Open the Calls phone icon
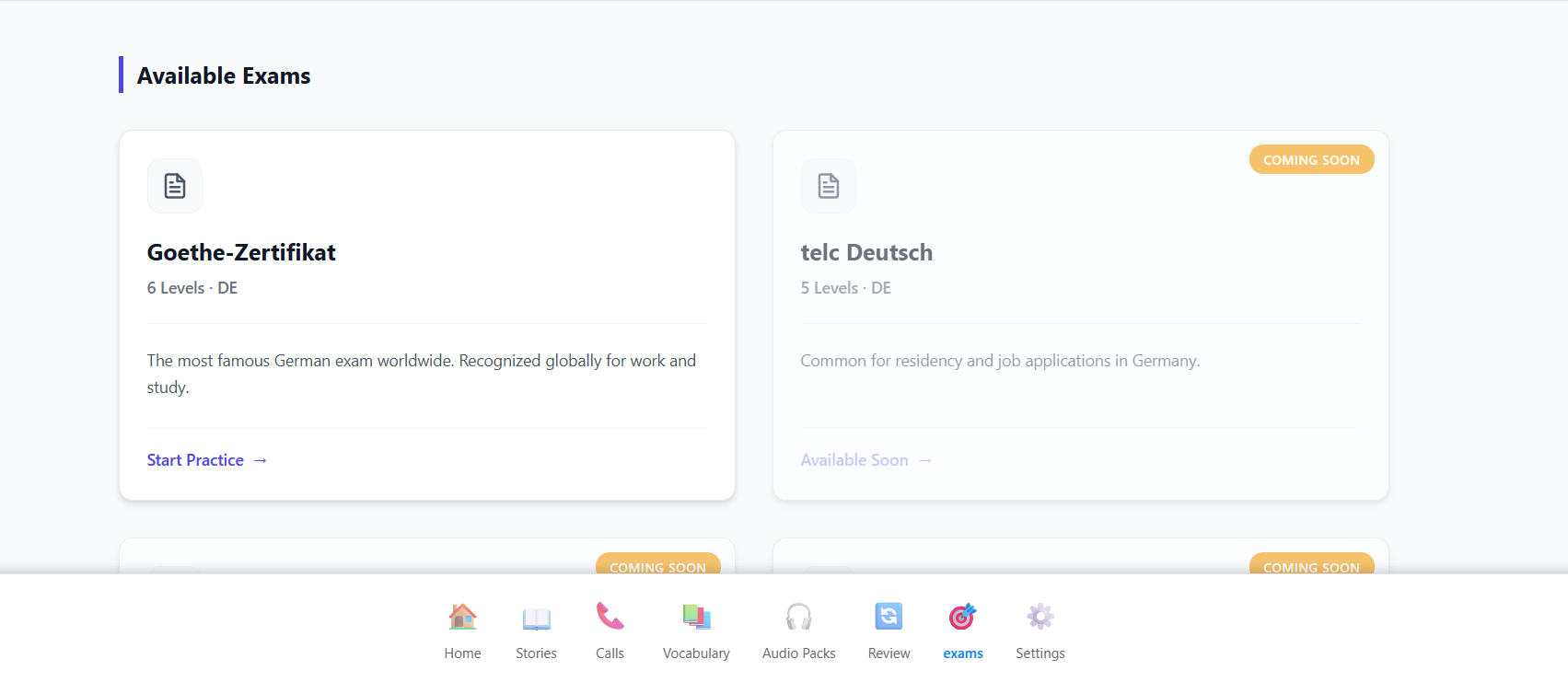This screenshot has height=682, width=1568. tap(610, 617)
